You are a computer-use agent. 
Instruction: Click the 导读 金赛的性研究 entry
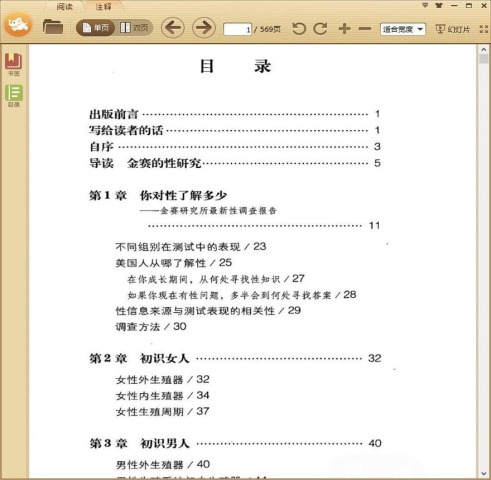235,163
